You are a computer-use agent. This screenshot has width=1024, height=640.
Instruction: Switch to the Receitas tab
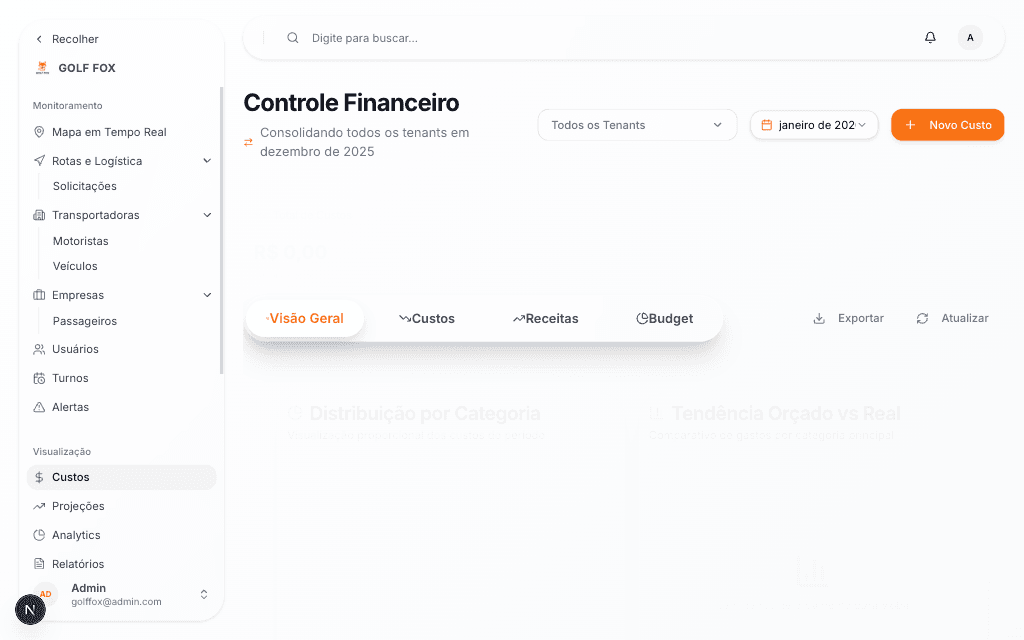tap(545, 318)
